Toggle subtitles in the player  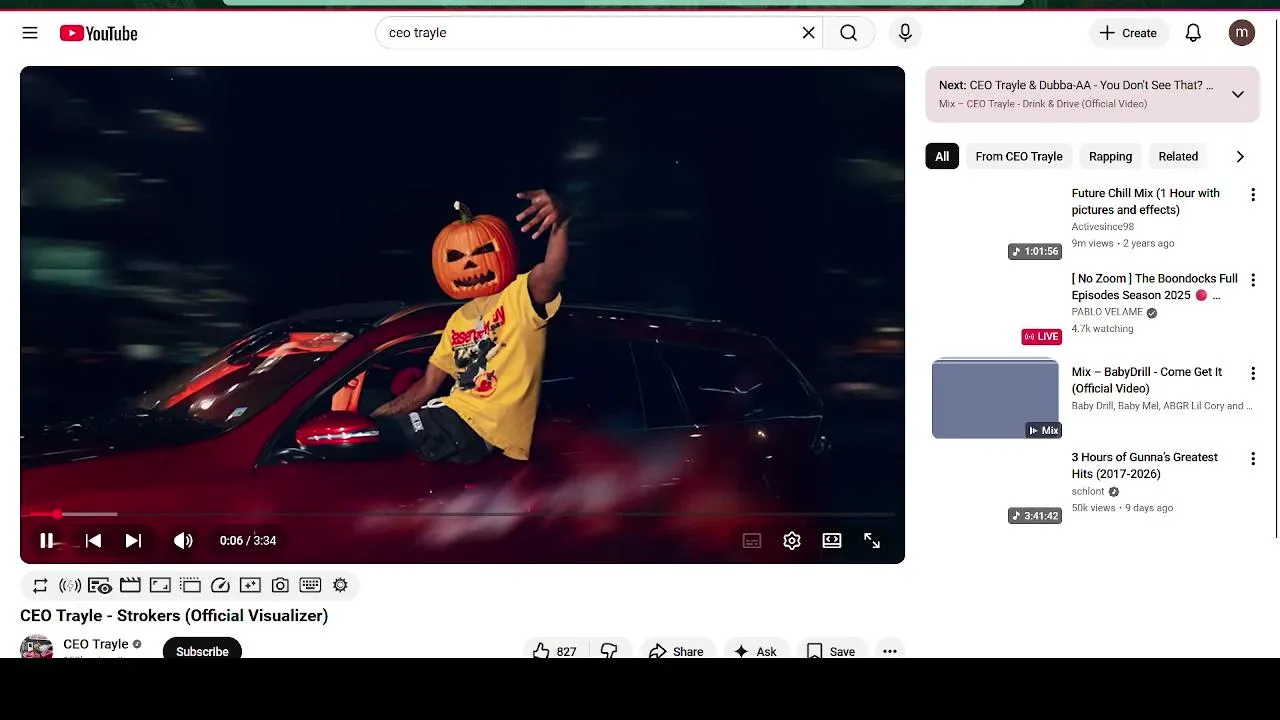click(x=752, y=541)
